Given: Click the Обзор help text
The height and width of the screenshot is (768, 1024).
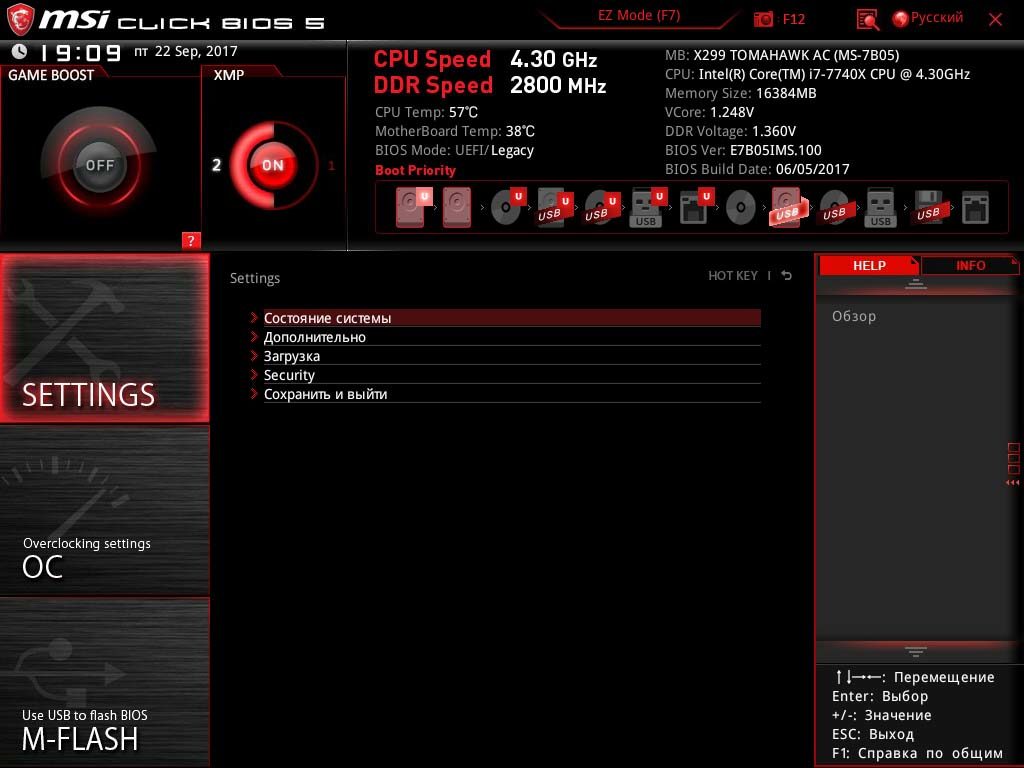Looking at the screenshot, I should pos(854,316).
